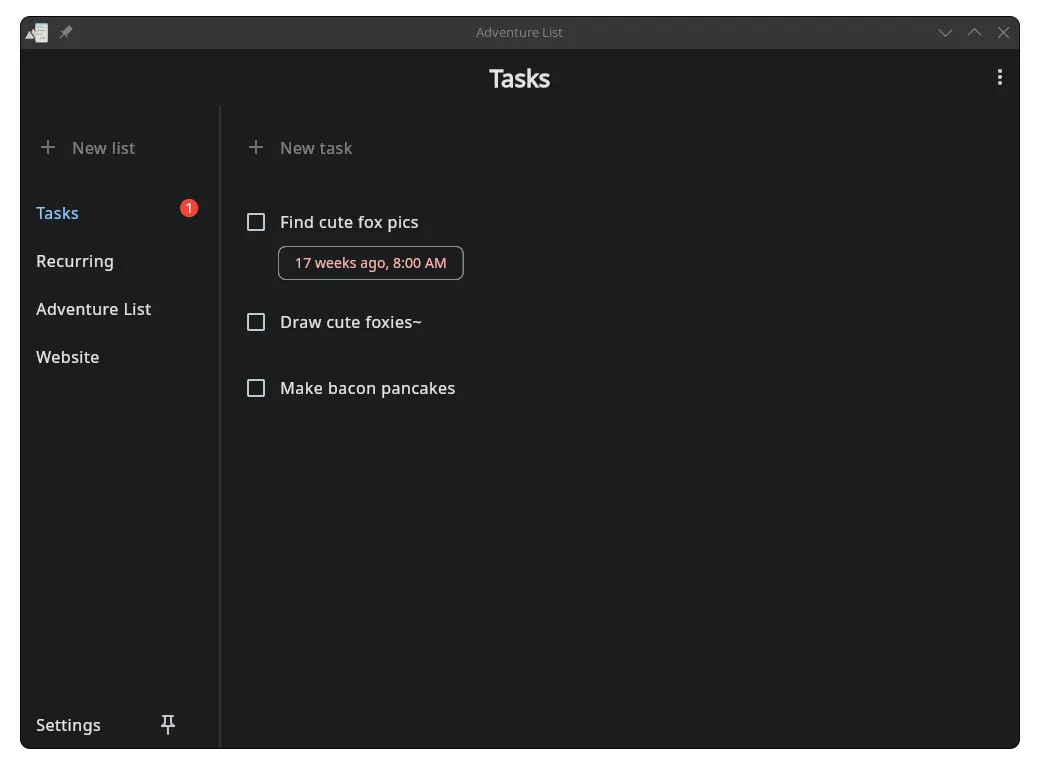
Task: Click the red overdue badge on Tasks
Action: coord(189,208)
